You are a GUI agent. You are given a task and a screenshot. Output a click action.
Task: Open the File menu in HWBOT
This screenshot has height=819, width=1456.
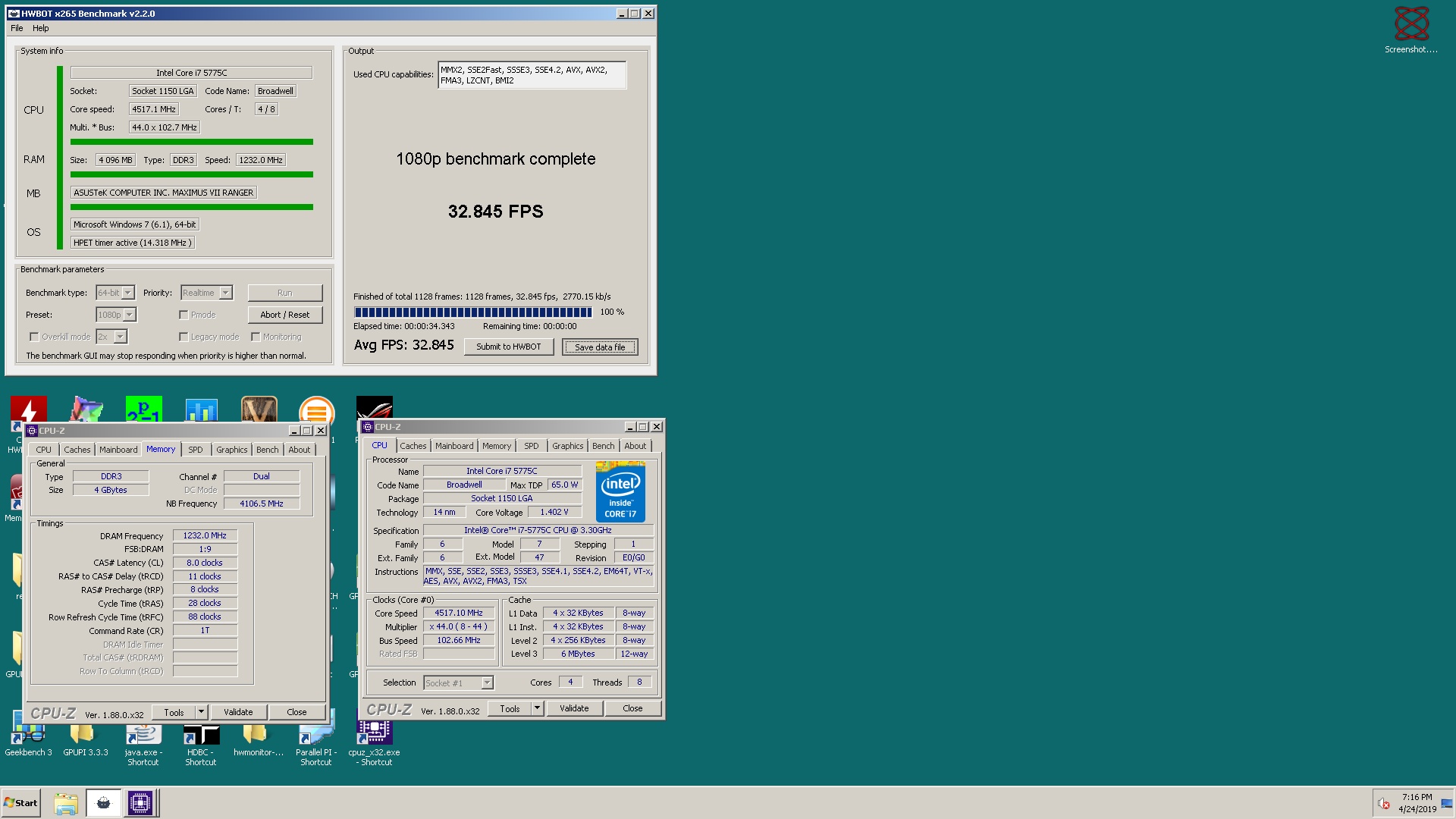pyautogui.click(x=17, y=28)
